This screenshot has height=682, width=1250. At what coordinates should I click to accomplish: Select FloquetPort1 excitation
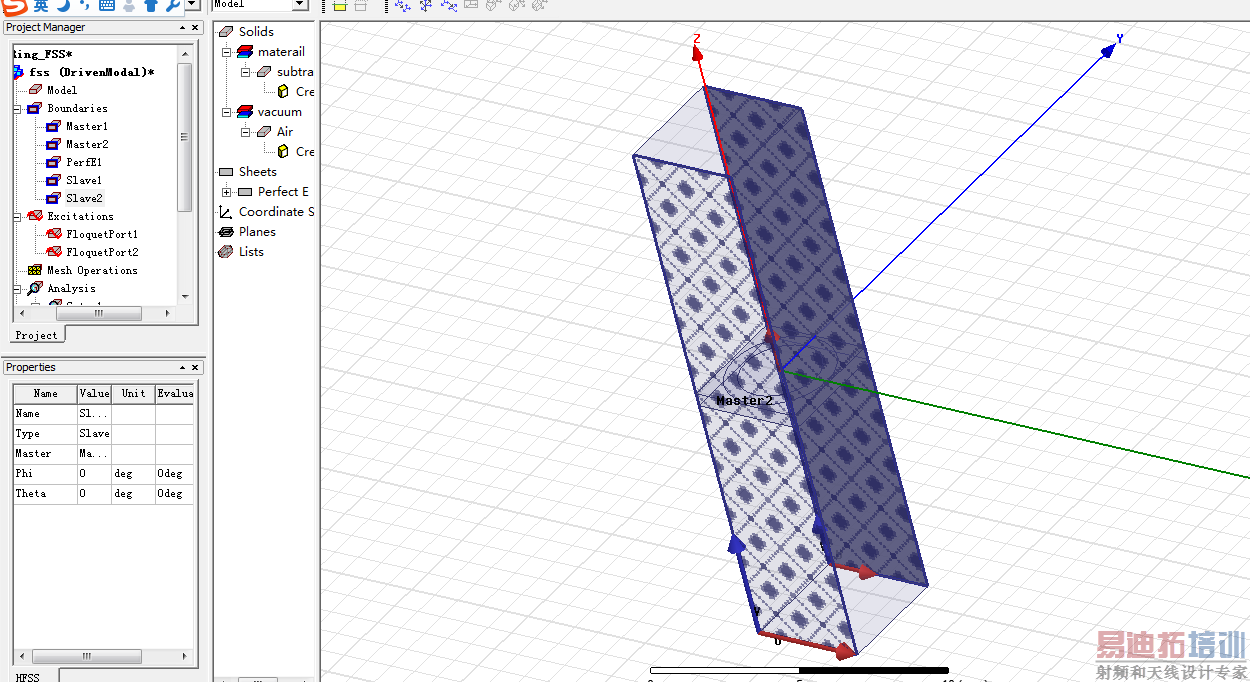click(102, 234)
